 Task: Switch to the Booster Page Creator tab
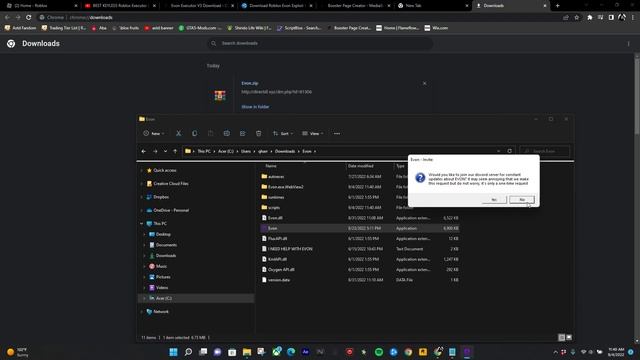click(x=355, y=6)
